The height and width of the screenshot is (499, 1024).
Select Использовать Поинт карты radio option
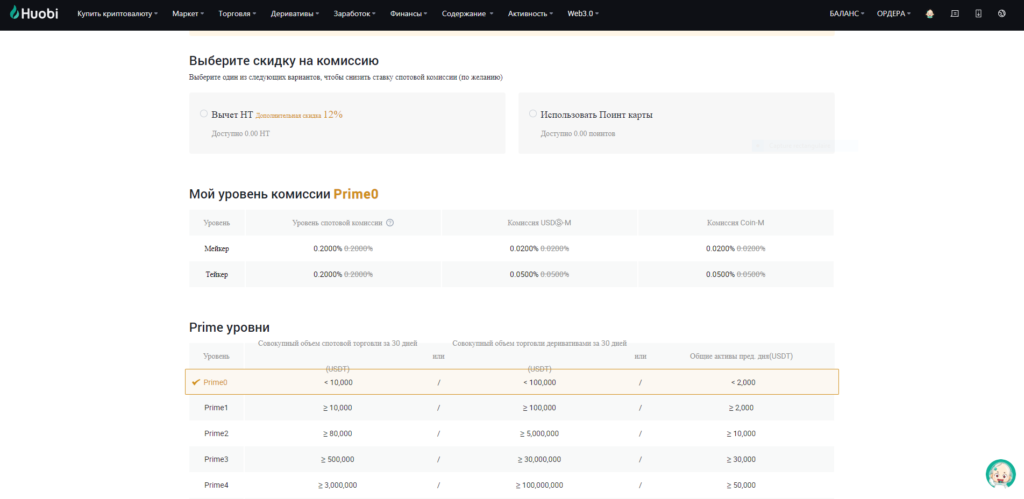click(x=533, y=114)
